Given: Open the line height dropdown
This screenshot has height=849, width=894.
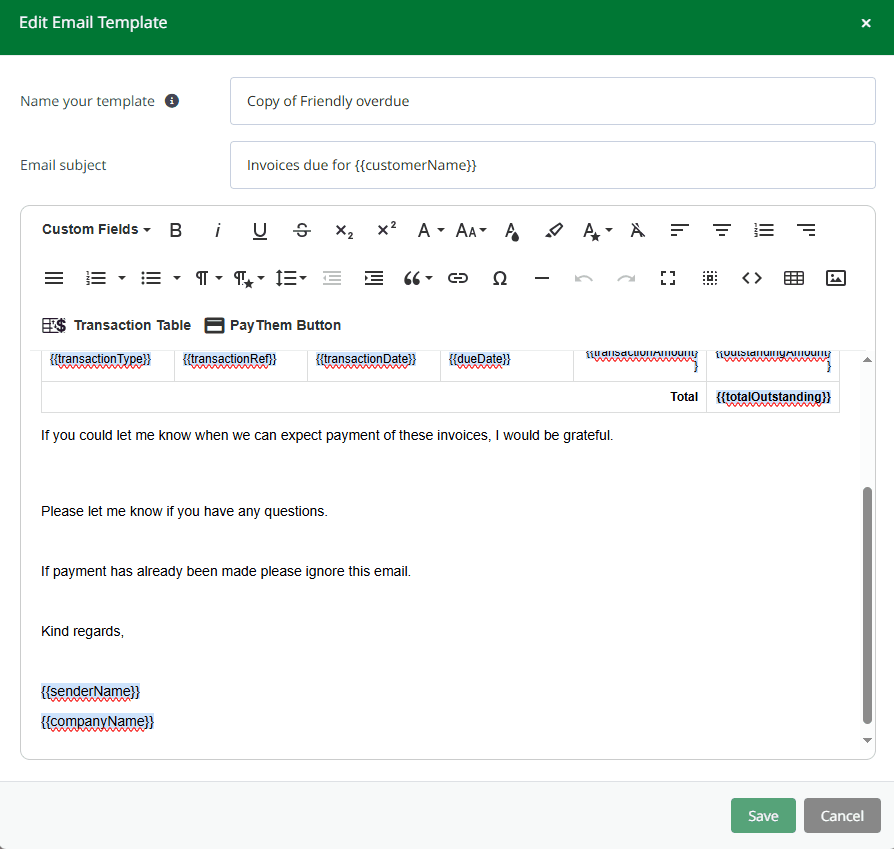Looking at the screenshot, I should 291,278.
